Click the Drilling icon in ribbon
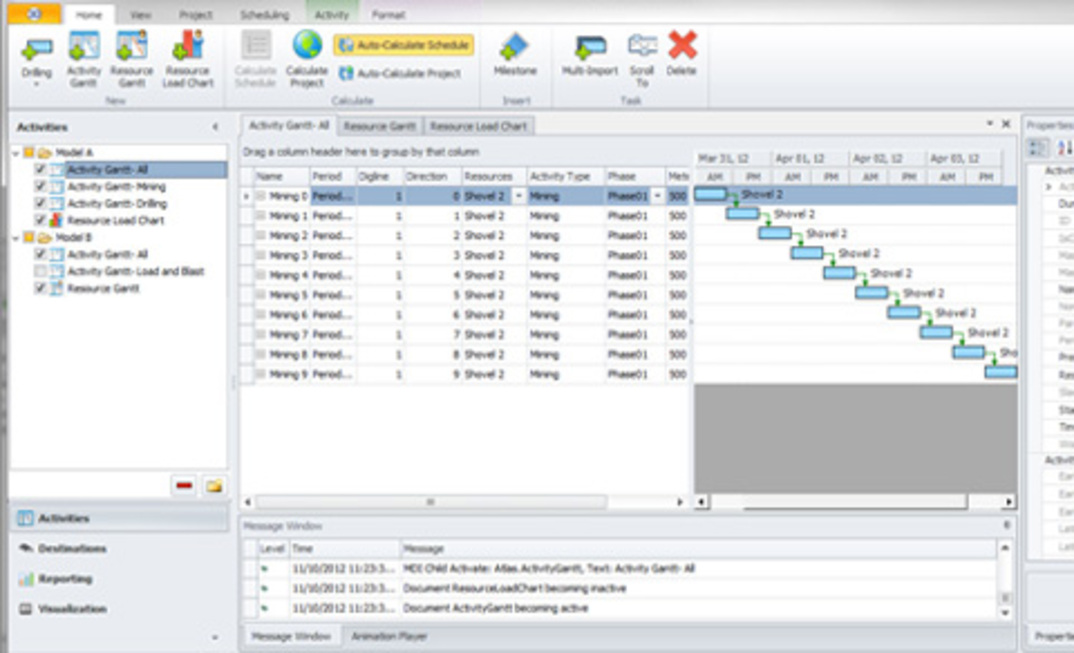 click(x=37, y=50)
